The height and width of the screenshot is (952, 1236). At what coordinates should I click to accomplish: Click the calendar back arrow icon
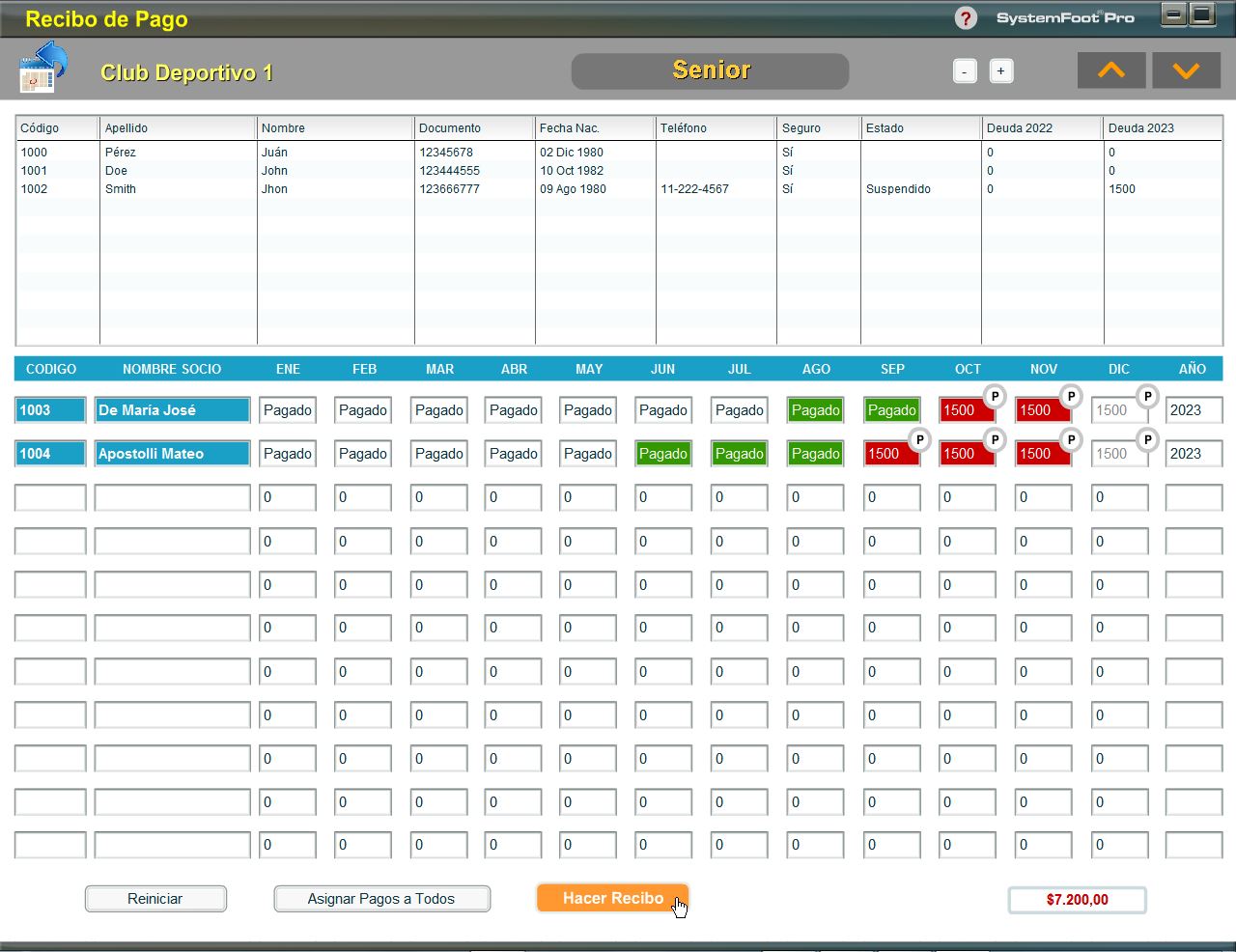point(43,69)
